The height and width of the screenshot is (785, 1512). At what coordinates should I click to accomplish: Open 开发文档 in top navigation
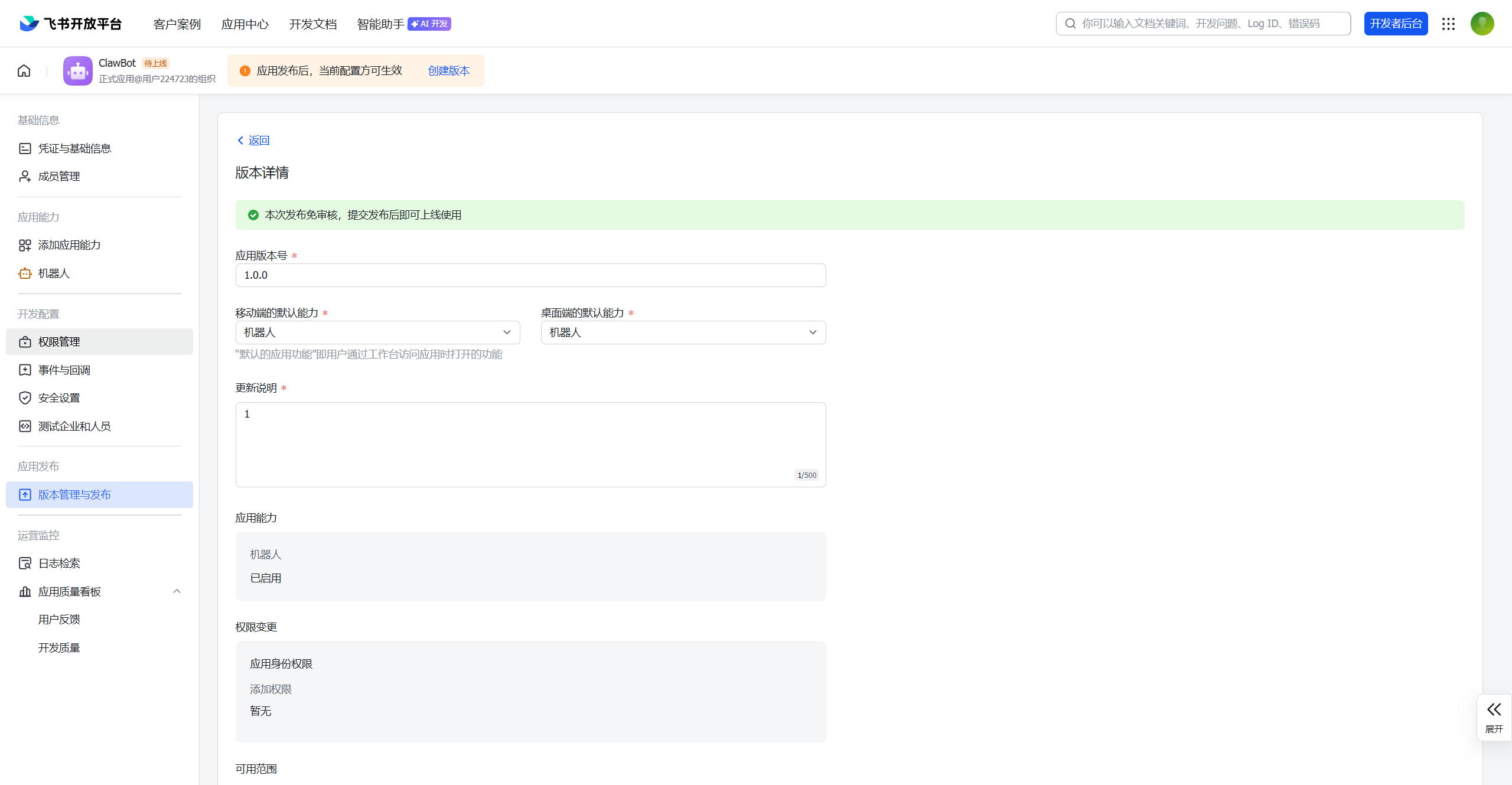(312, 24)
